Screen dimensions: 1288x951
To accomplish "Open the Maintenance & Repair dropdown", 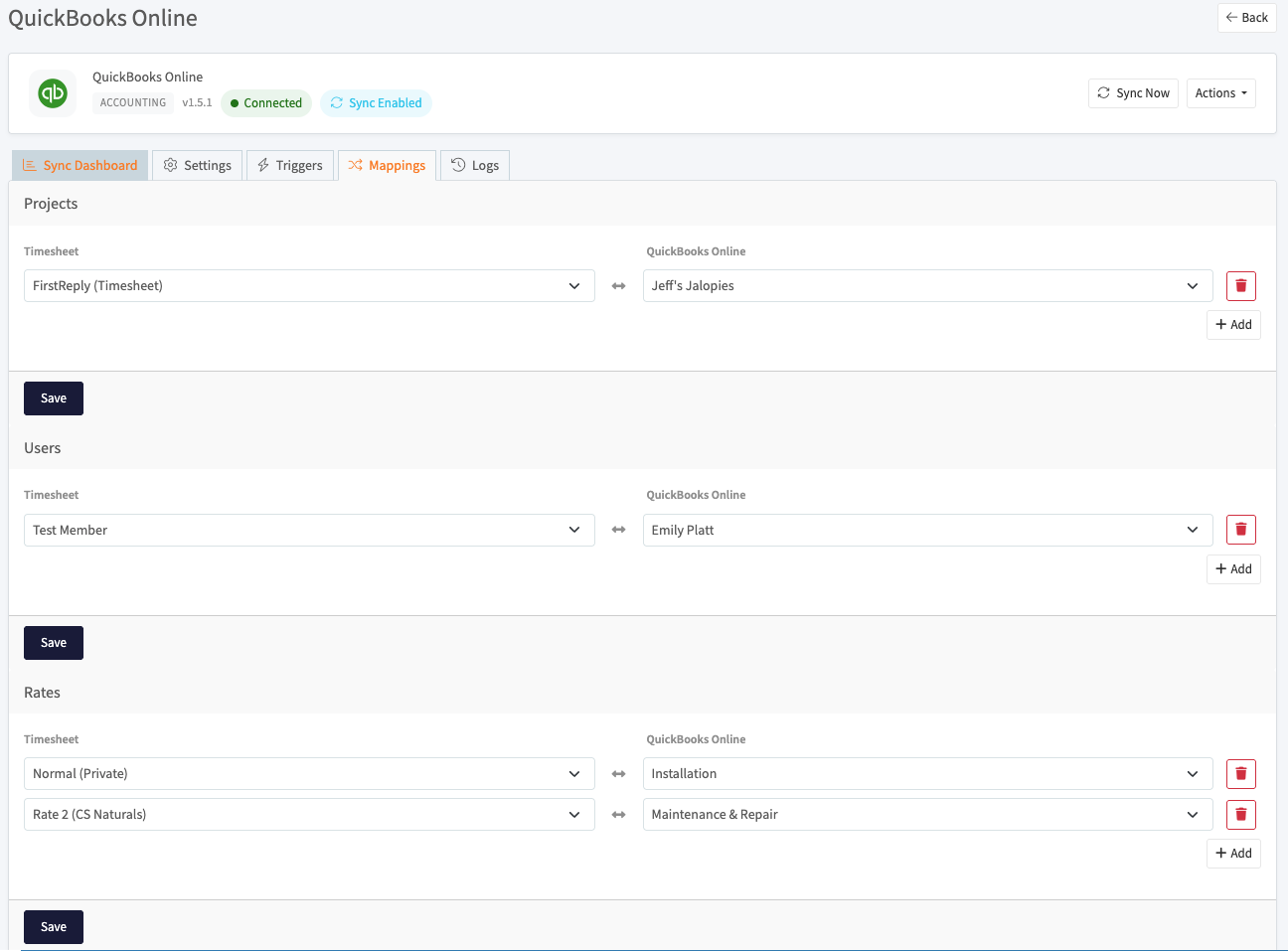I will click(927, 815).
